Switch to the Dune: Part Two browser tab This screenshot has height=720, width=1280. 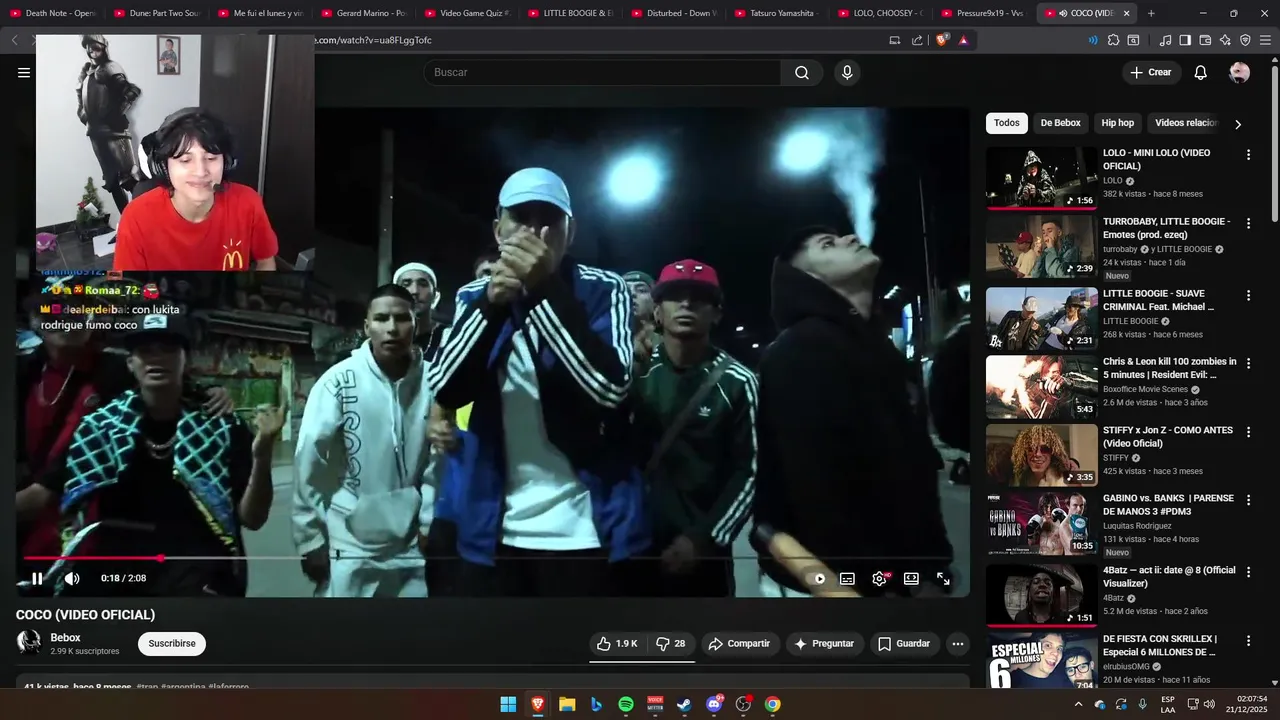pyautogui.click(x=156, y=13)
